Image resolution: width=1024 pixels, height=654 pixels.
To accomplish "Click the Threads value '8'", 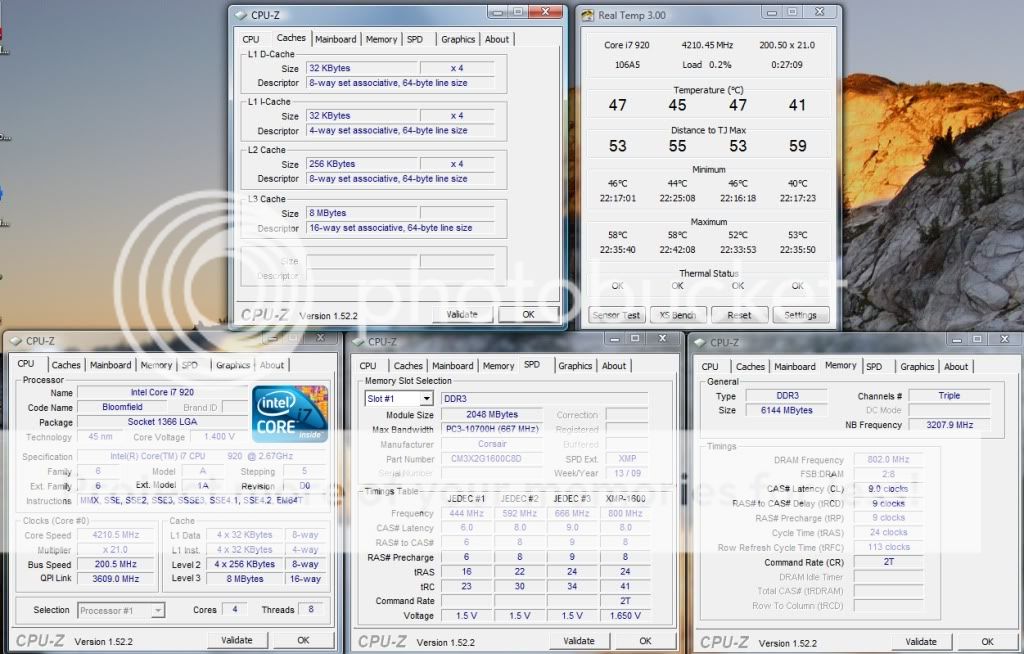I will [311, 610].
